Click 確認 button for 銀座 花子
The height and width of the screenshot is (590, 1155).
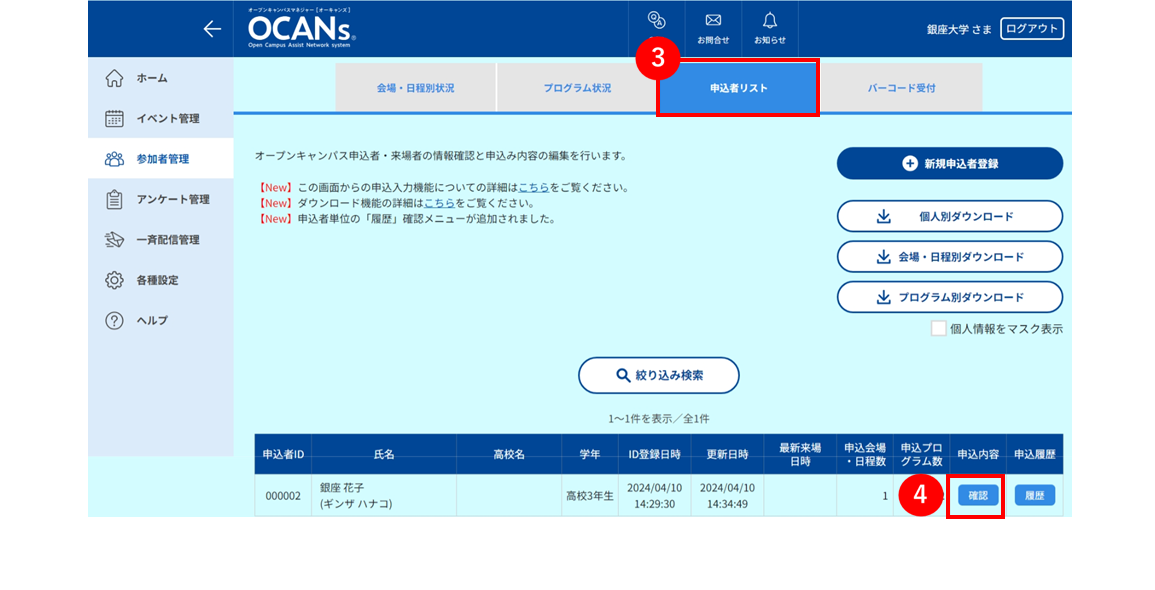tap(977, 496)
